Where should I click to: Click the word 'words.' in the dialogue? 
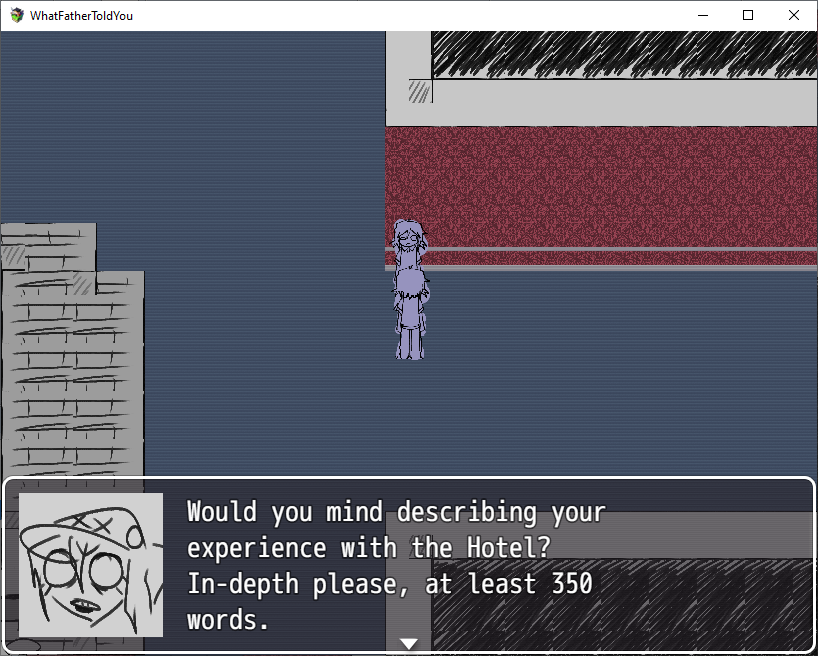click(x=228, y=620)
